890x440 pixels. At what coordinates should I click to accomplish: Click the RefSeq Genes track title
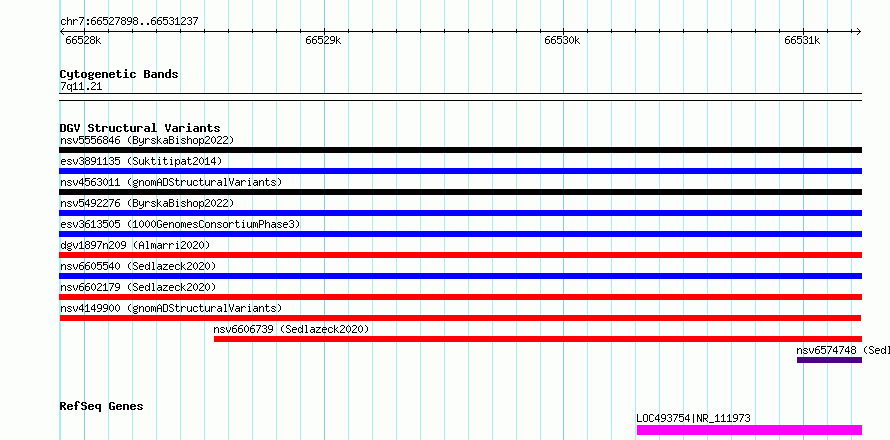point(102,407)
